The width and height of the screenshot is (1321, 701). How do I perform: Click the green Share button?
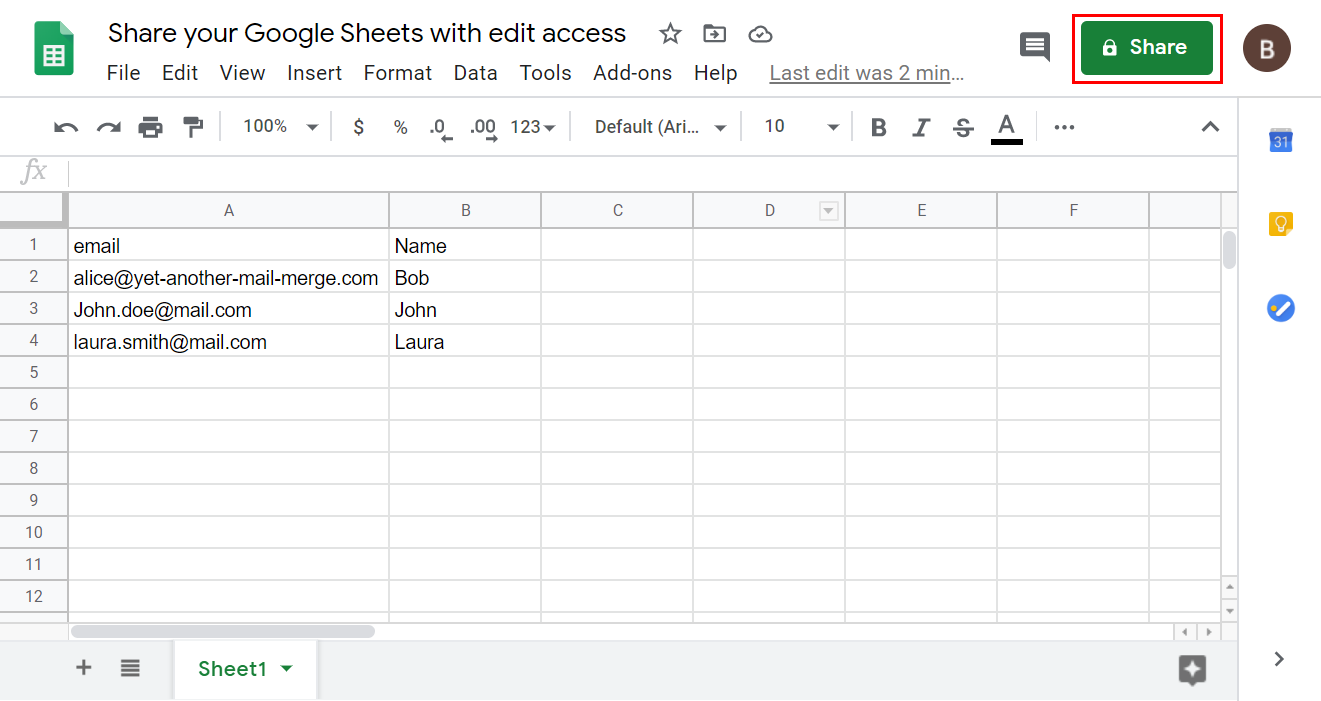(x=1146, y=48)
